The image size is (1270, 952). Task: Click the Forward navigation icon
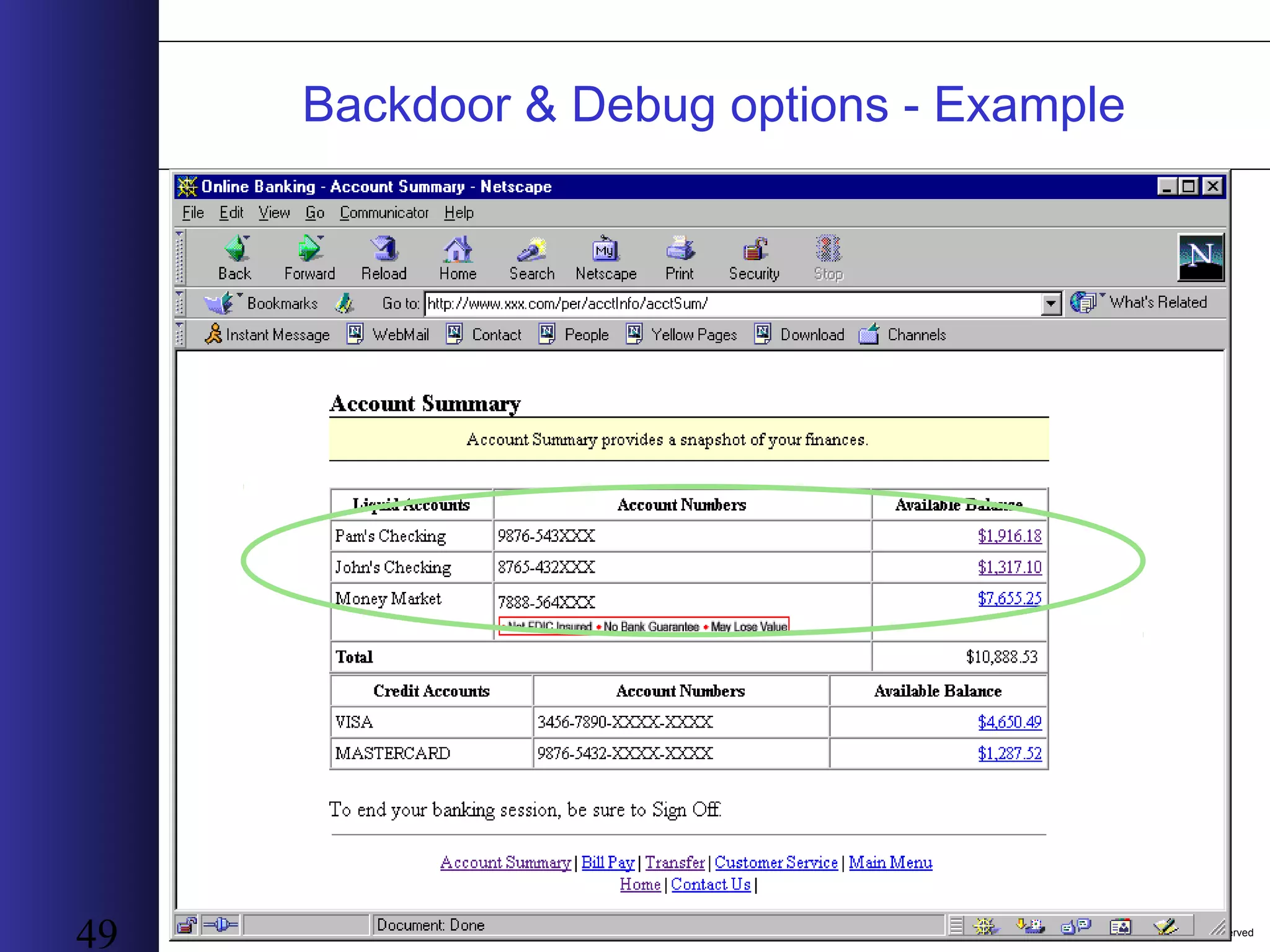click(309, 258)
